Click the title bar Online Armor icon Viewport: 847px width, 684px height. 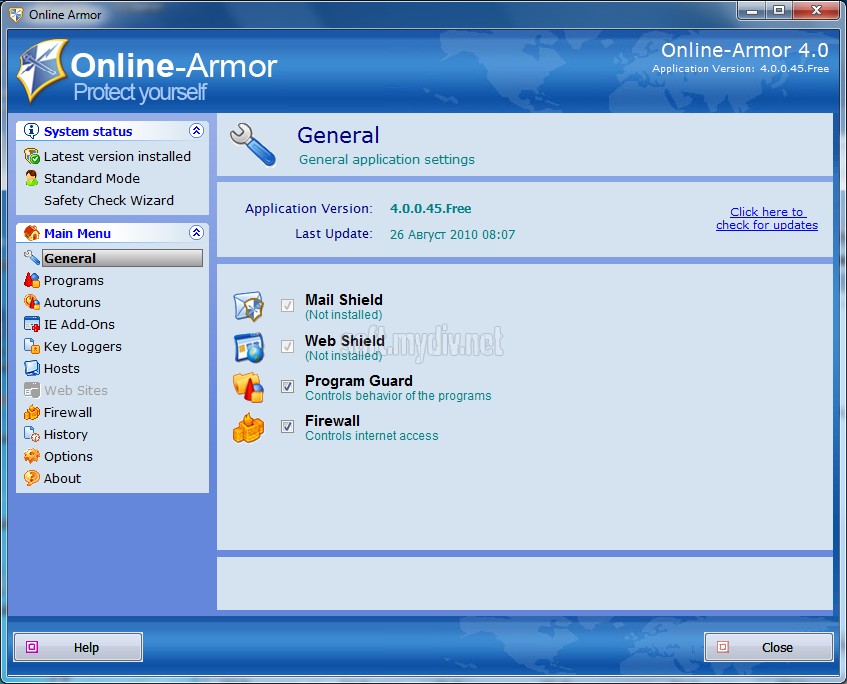(16, 15)
